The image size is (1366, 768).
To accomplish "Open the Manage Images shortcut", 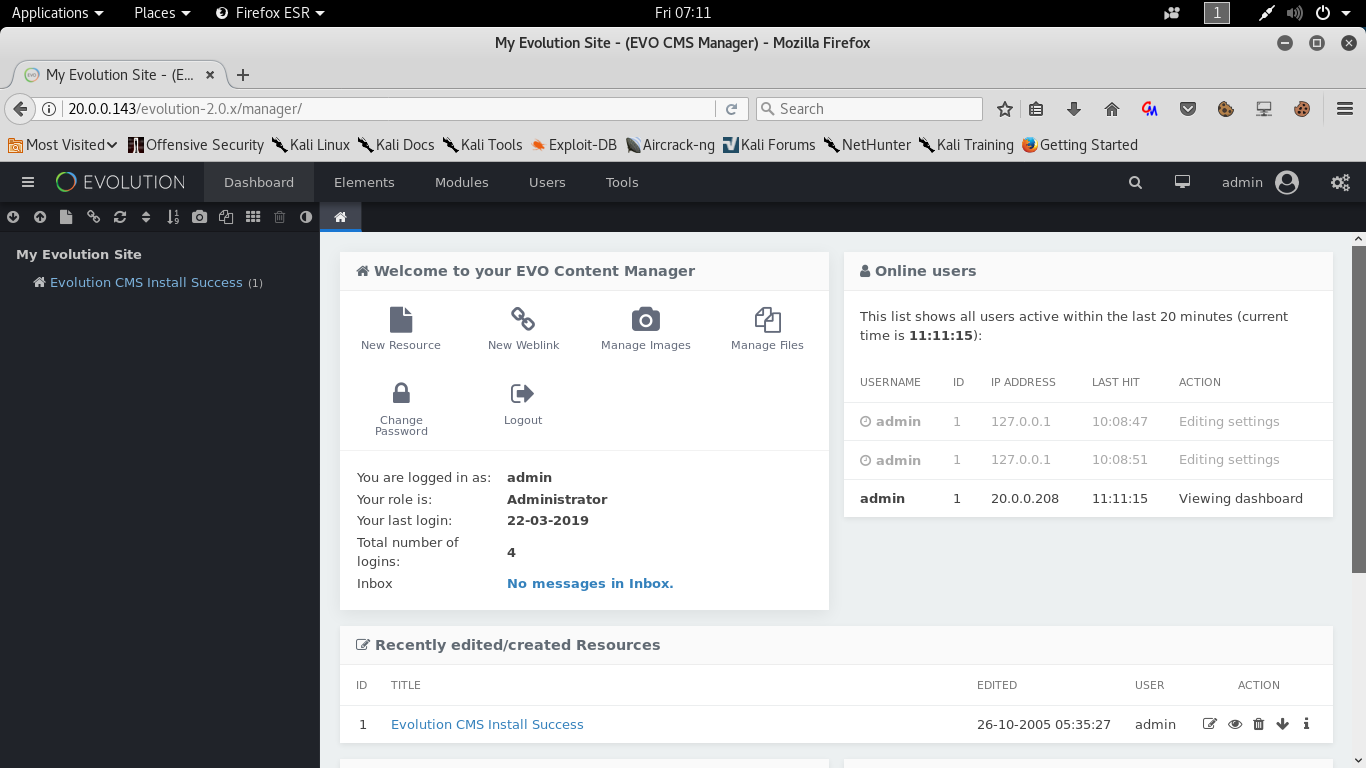I will pos(646,329).
